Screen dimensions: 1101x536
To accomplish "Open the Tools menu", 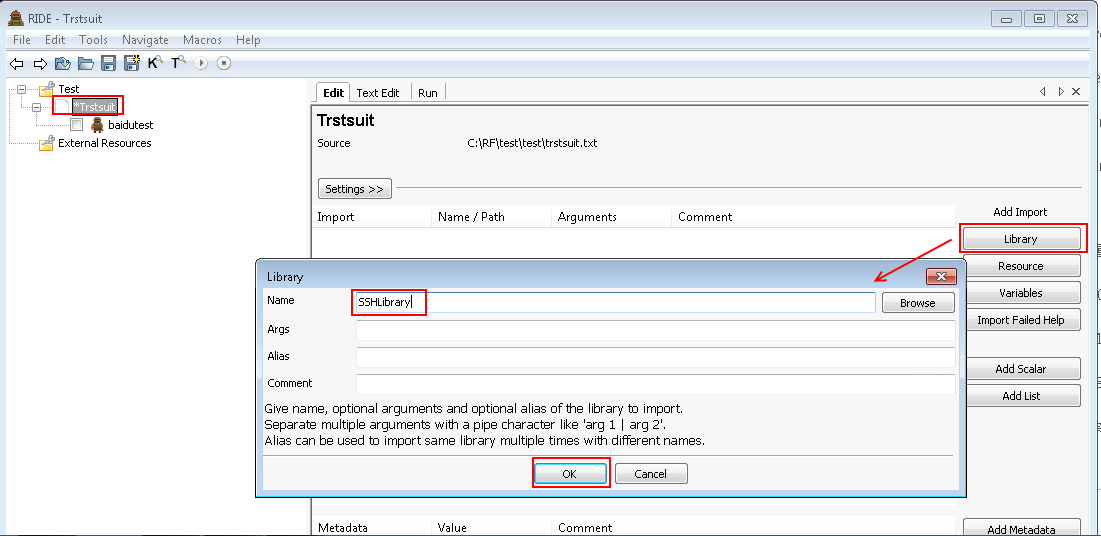I will point(93,40).
